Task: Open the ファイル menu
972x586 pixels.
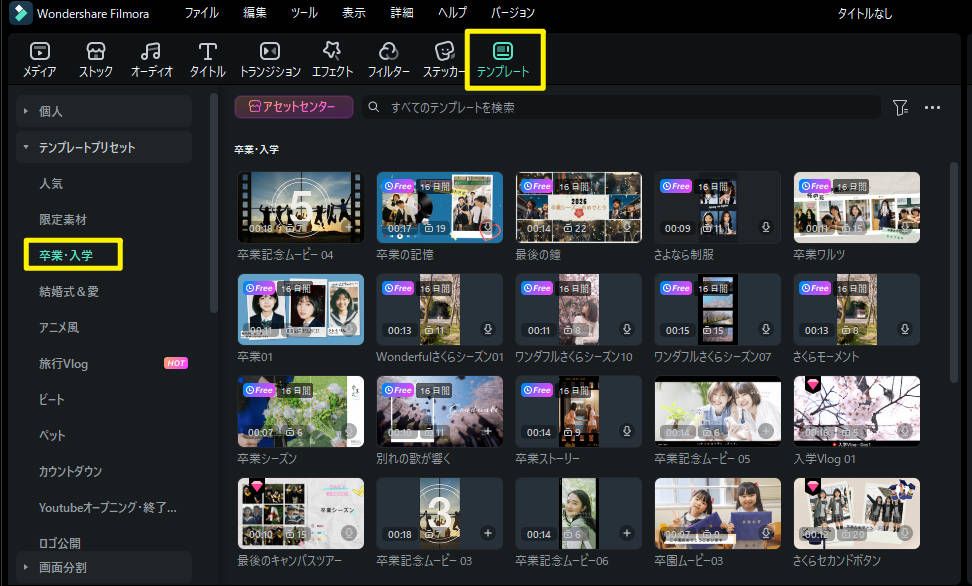Action: (x=203, y=13)
